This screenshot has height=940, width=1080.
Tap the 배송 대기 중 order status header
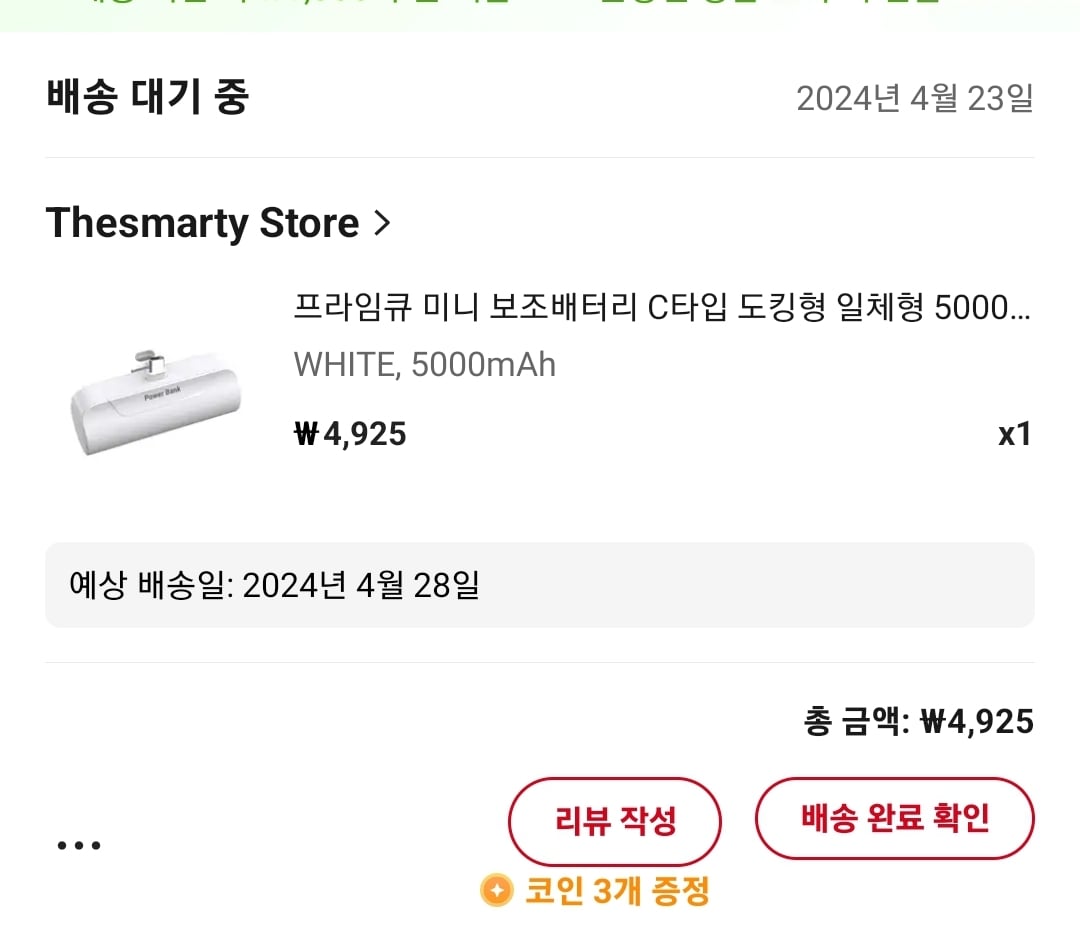pos(147,96)
